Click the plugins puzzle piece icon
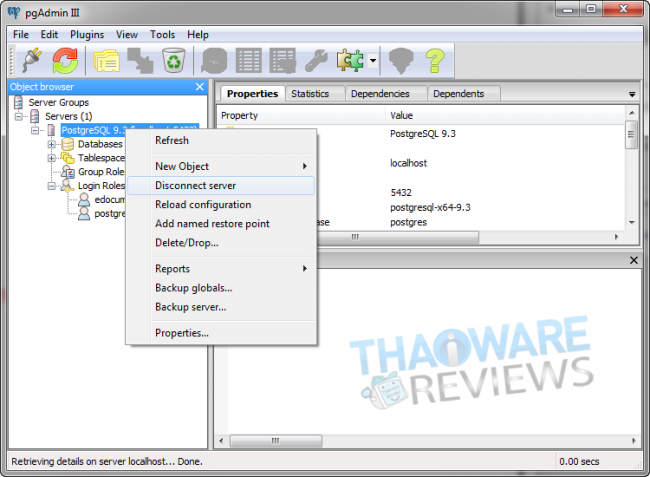650x477 pixels. pos(350,61)
